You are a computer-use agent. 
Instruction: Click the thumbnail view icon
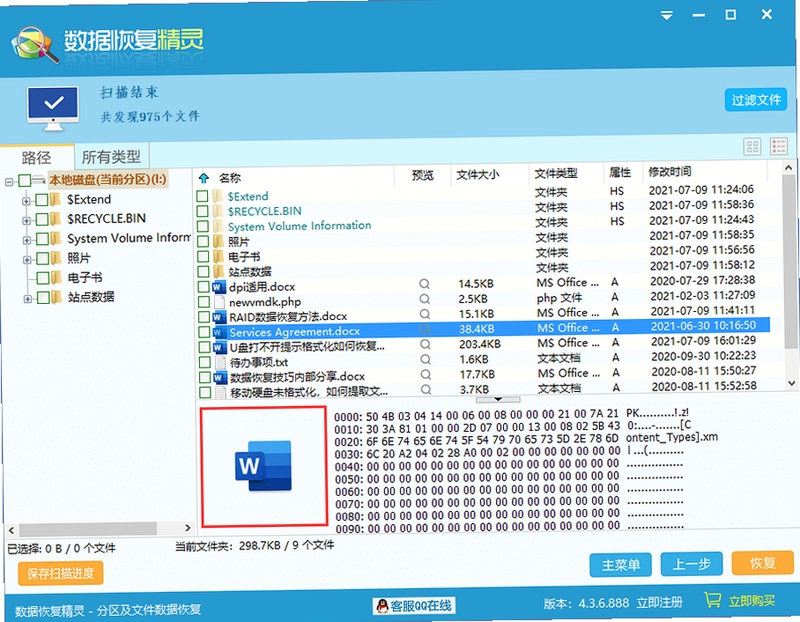click(x=752, y=147)
